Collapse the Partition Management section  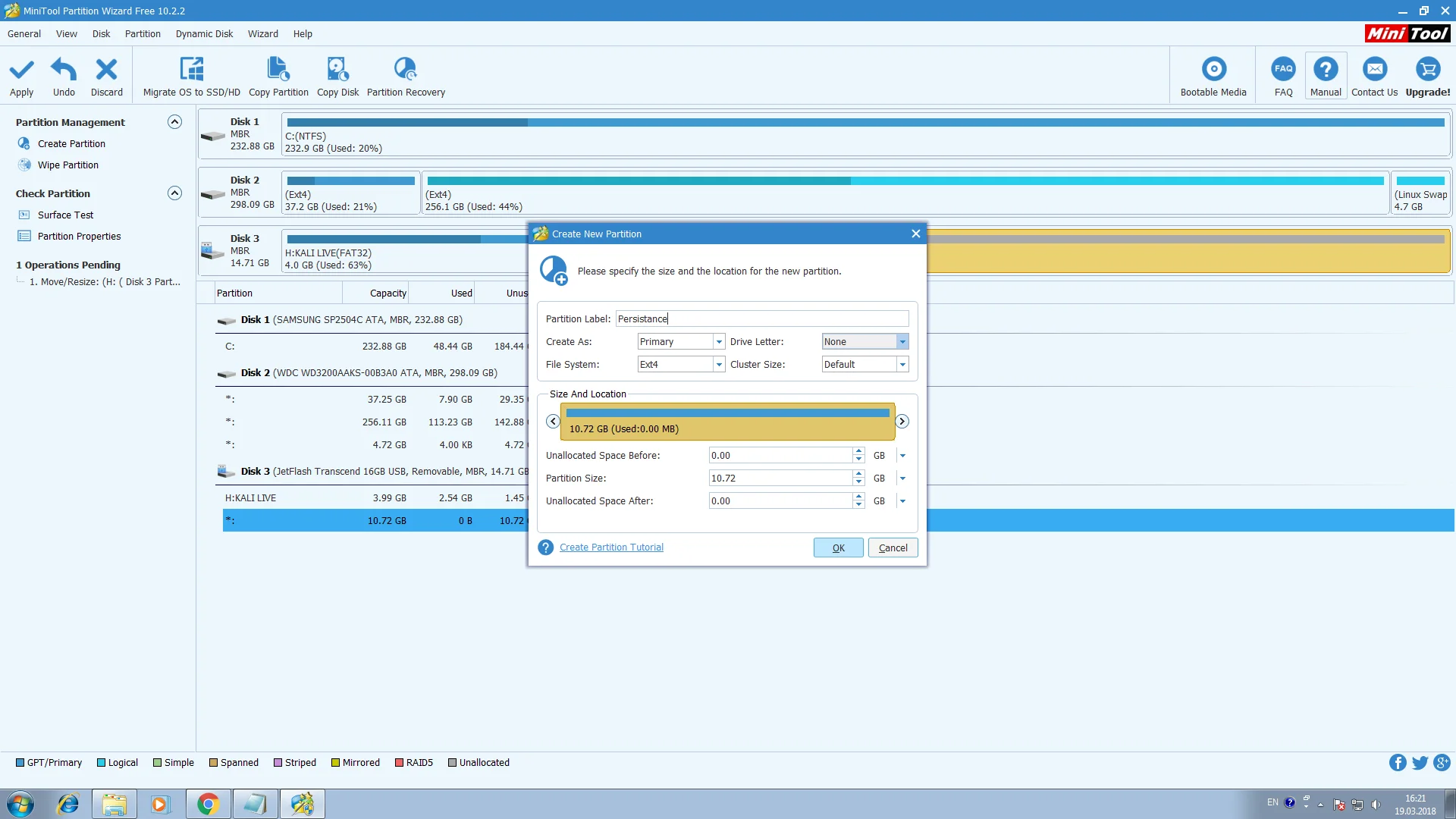174,122
